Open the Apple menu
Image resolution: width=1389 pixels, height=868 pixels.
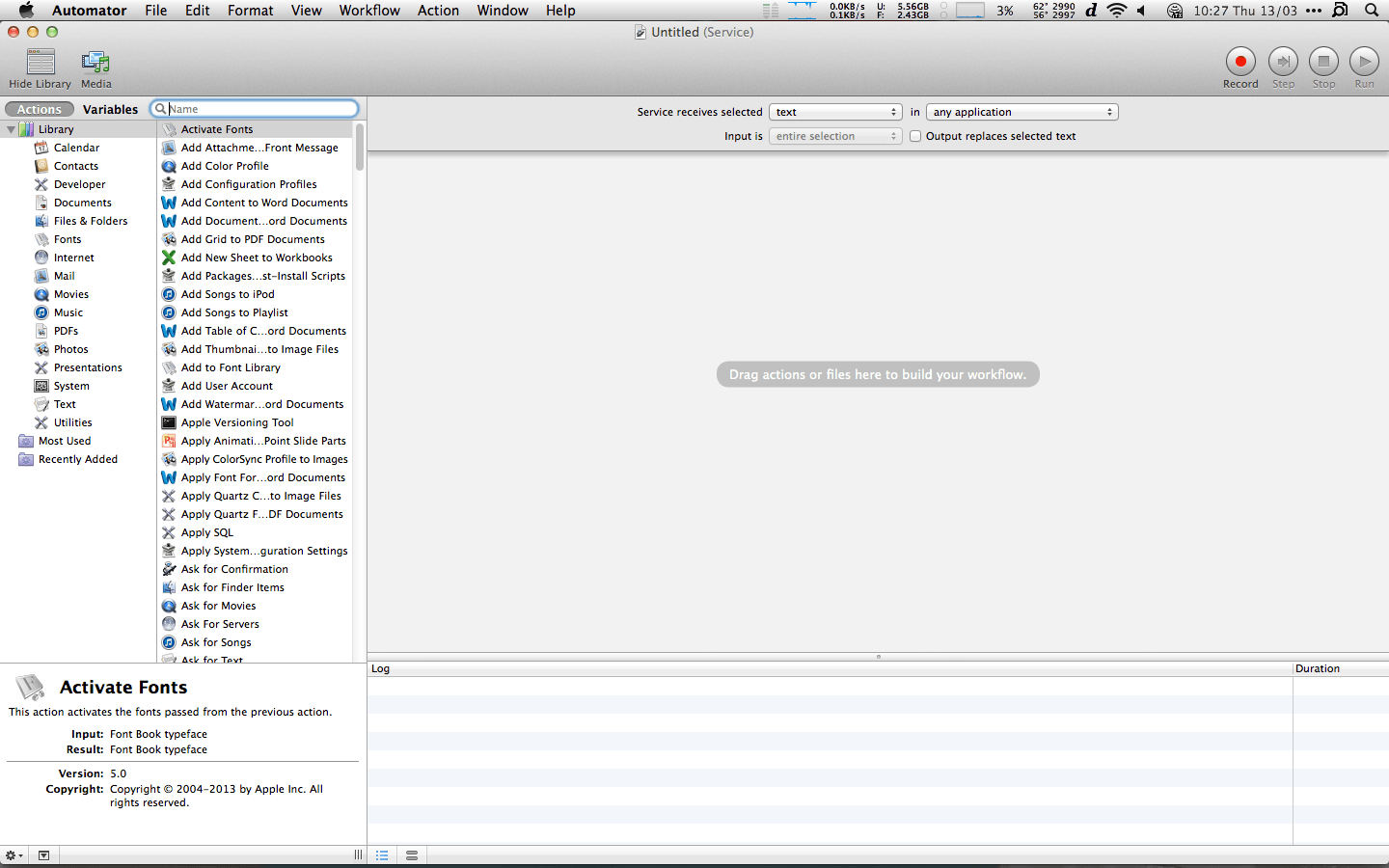[x=26, y=11]
